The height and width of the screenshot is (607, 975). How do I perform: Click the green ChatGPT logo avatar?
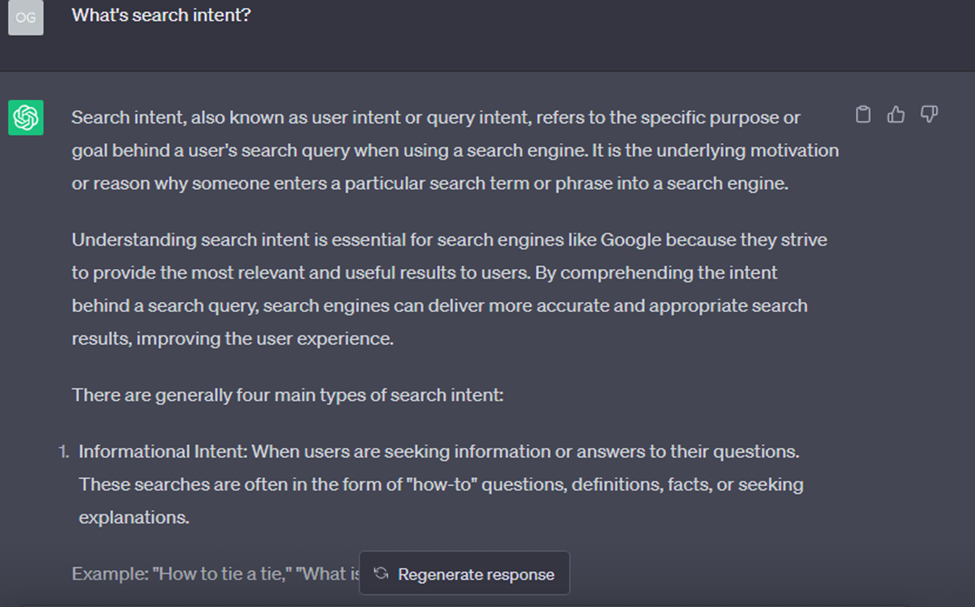tap(26, 118)
